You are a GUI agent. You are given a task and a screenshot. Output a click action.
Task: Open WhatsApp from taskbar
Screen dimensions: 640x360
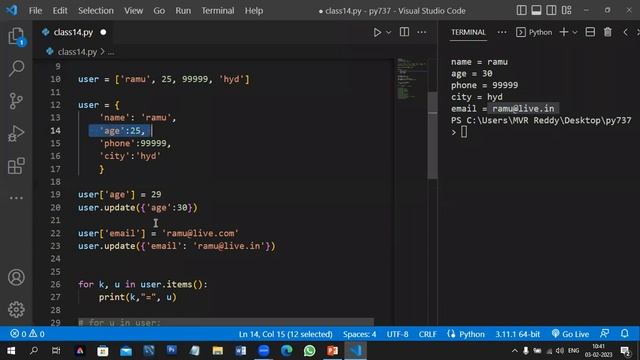tap(309, 351)
